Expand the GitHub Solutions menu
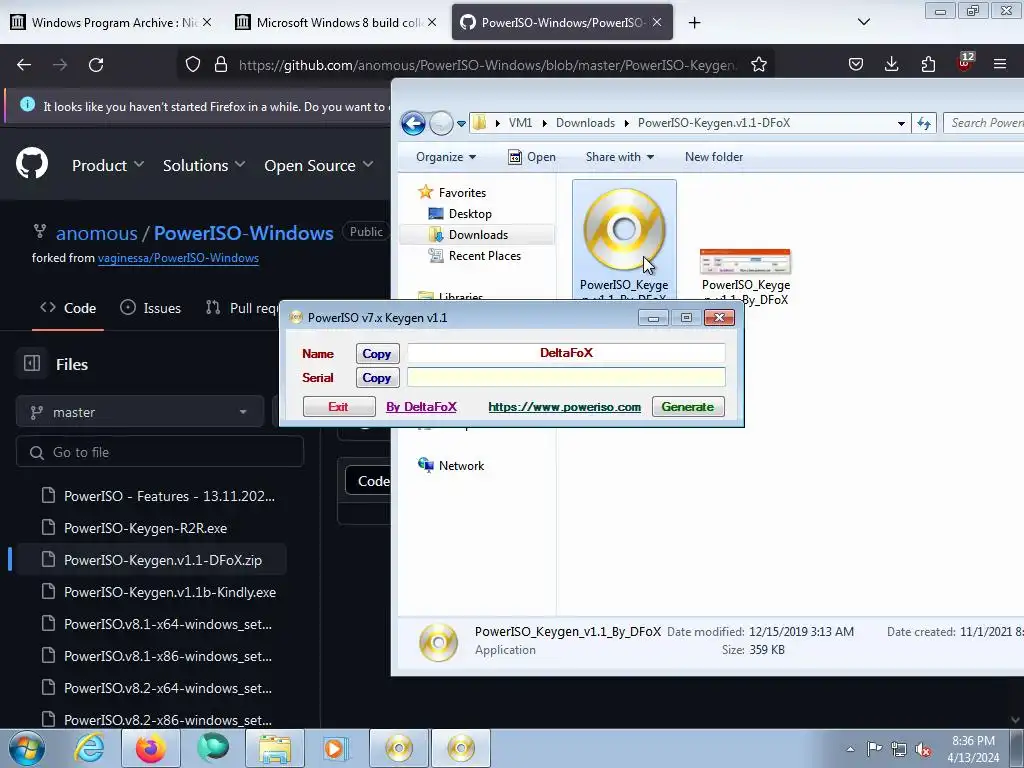The width and height of the screenshot is (1024, 768). click(204, 166)
